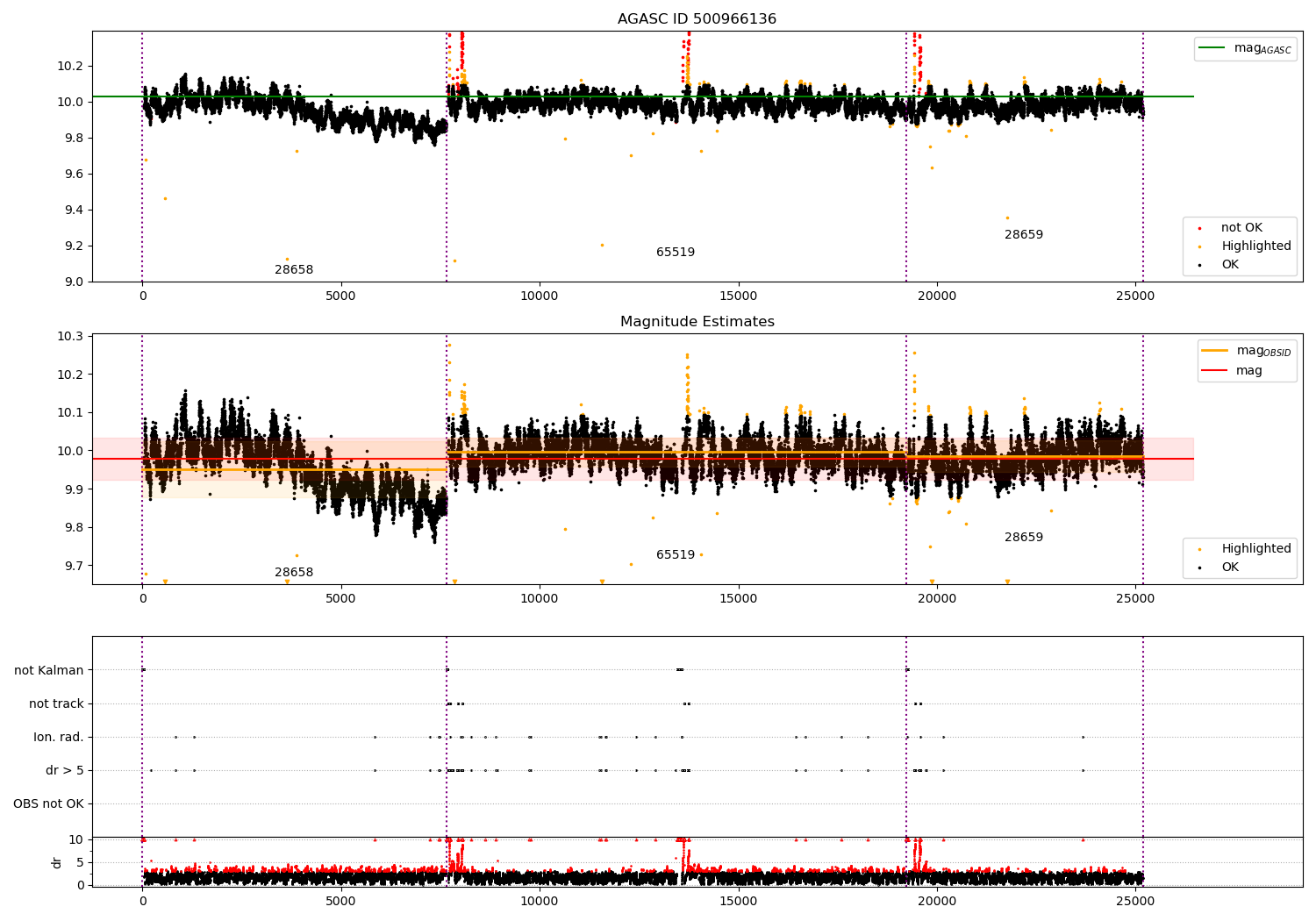
Task: Click the 'Ion. rad.' axis label
Action: click(59, 738)
